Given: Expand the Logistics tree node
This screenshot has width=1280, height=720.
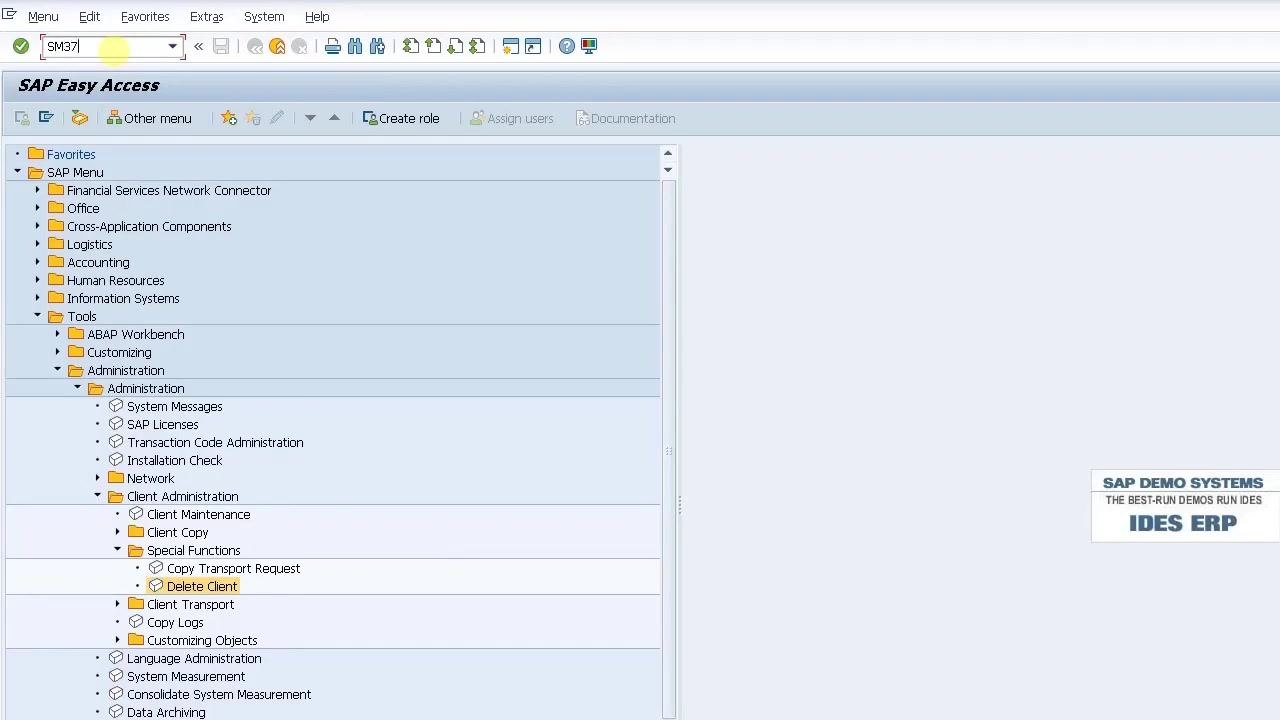Looking at the screenshot, I should point(37,244).
